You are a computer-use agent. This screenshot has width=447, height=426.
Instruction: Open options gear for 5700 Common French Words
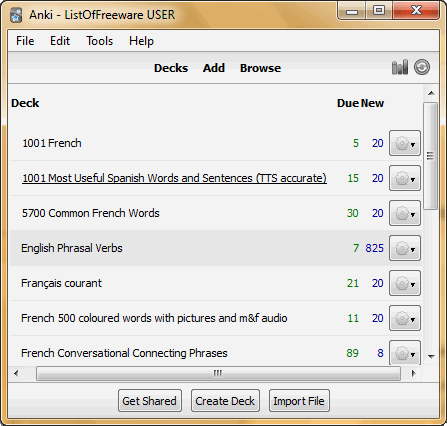(x=405, y=214)
